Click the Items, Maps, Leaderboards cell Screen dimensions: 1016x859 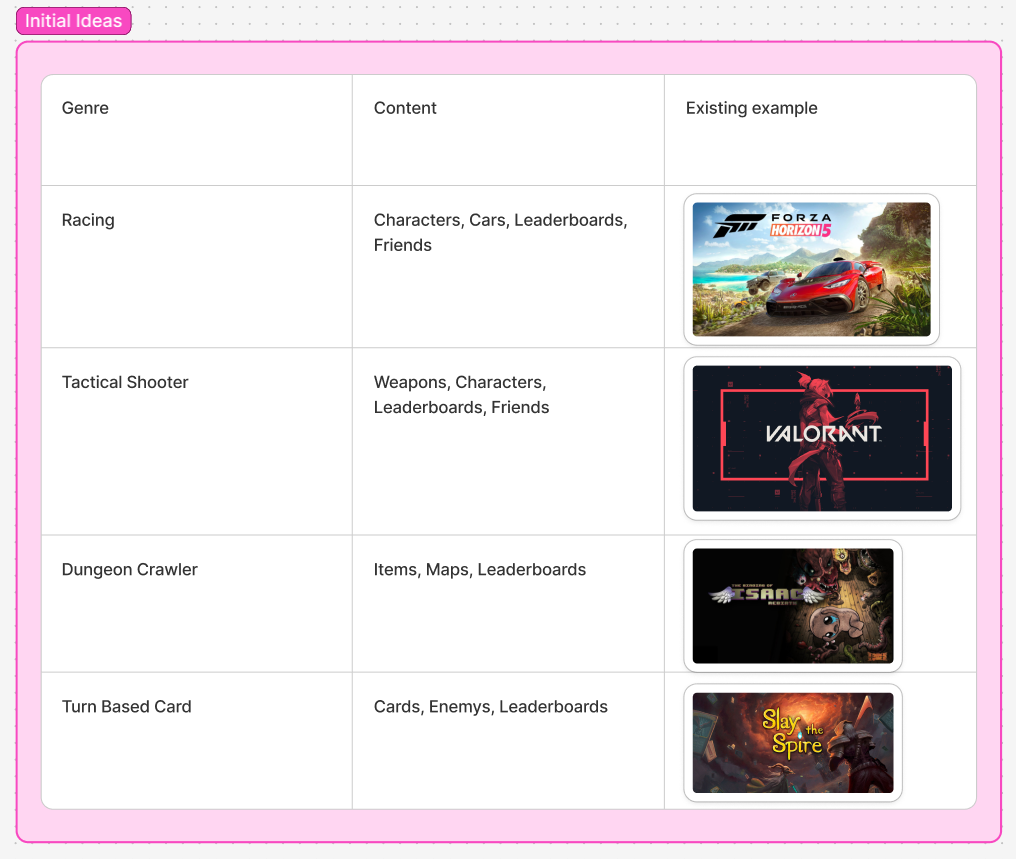(x=479, y=569)
